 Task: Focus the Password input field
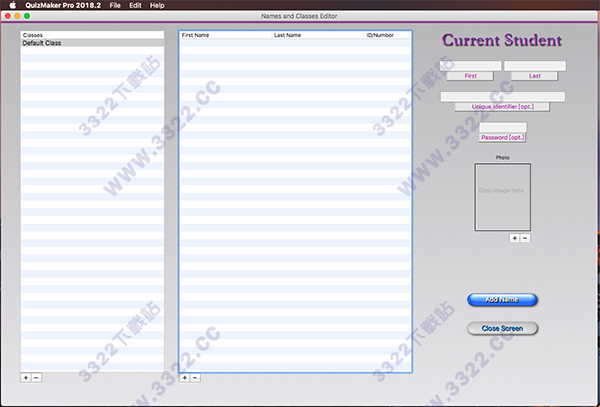click(502, 127)
